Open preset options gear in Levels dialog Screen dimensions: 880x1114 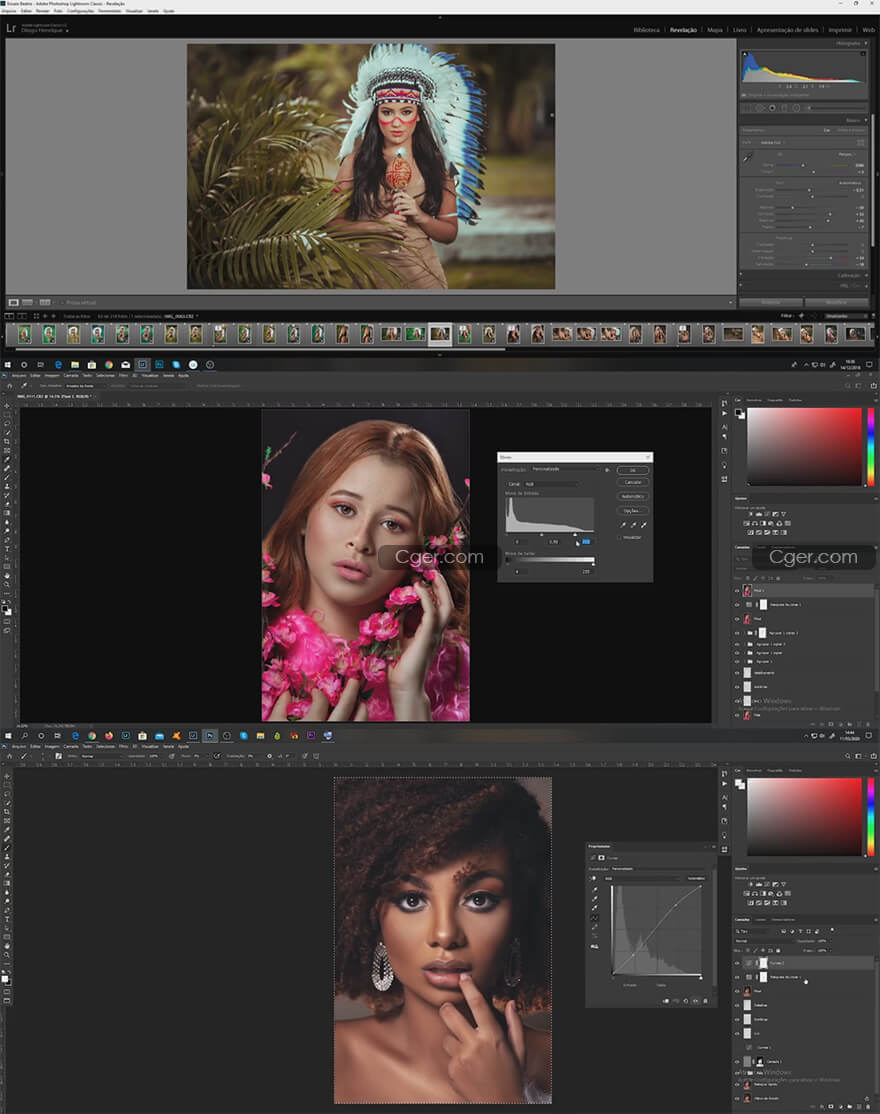[607, 470]
